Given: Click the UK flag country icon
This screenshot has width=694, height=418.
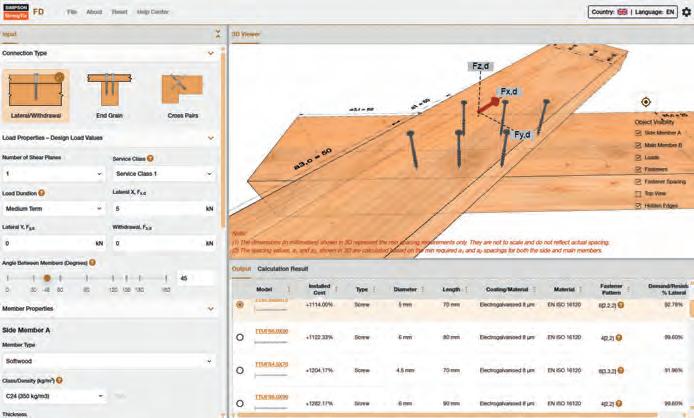Looking at the screenshot, I should click(622, 12).
